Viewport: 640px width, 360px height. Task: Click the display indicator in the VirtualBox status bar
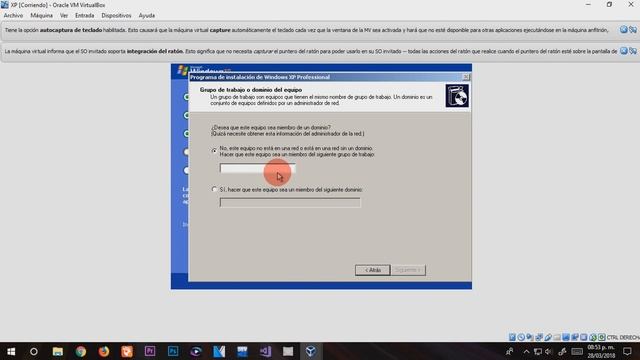click(x=566, y=337)
